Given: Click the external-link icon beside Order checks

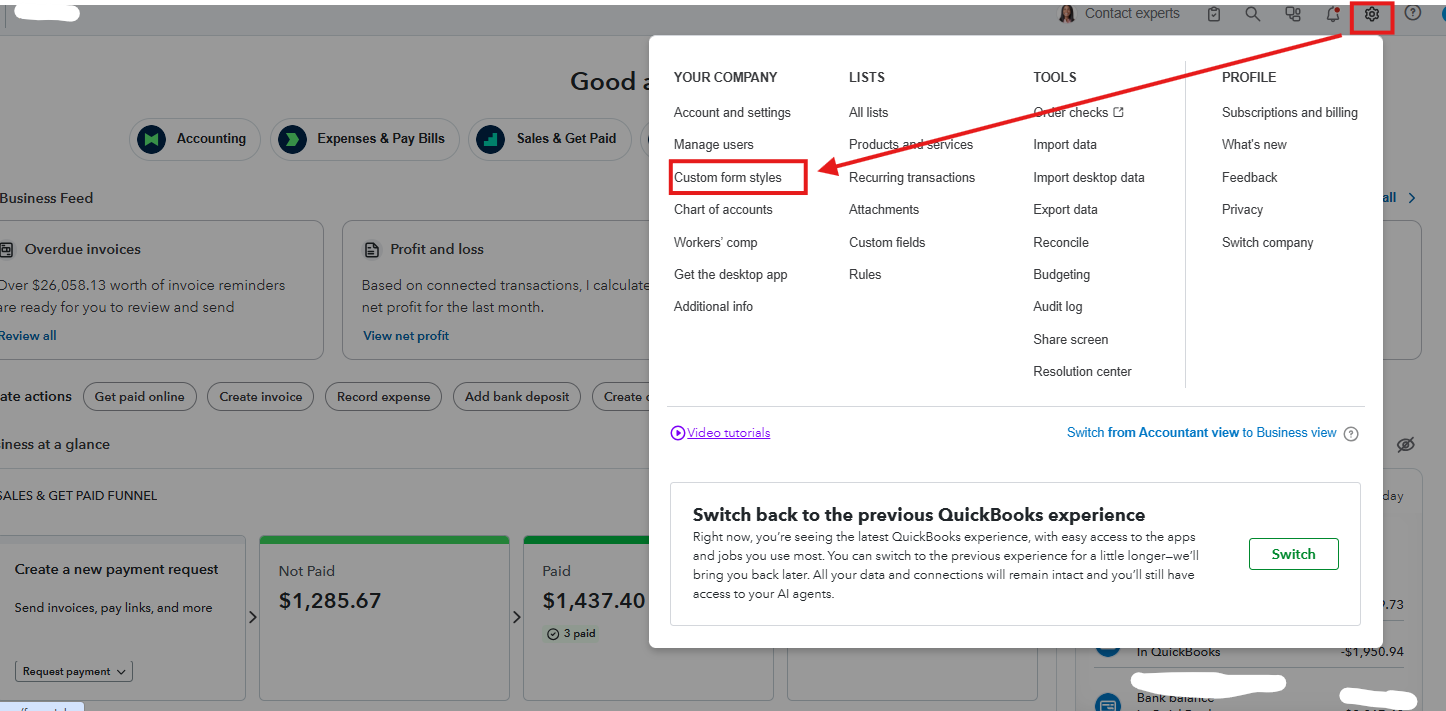Looking at the screenshot, I should [1119, 112].
